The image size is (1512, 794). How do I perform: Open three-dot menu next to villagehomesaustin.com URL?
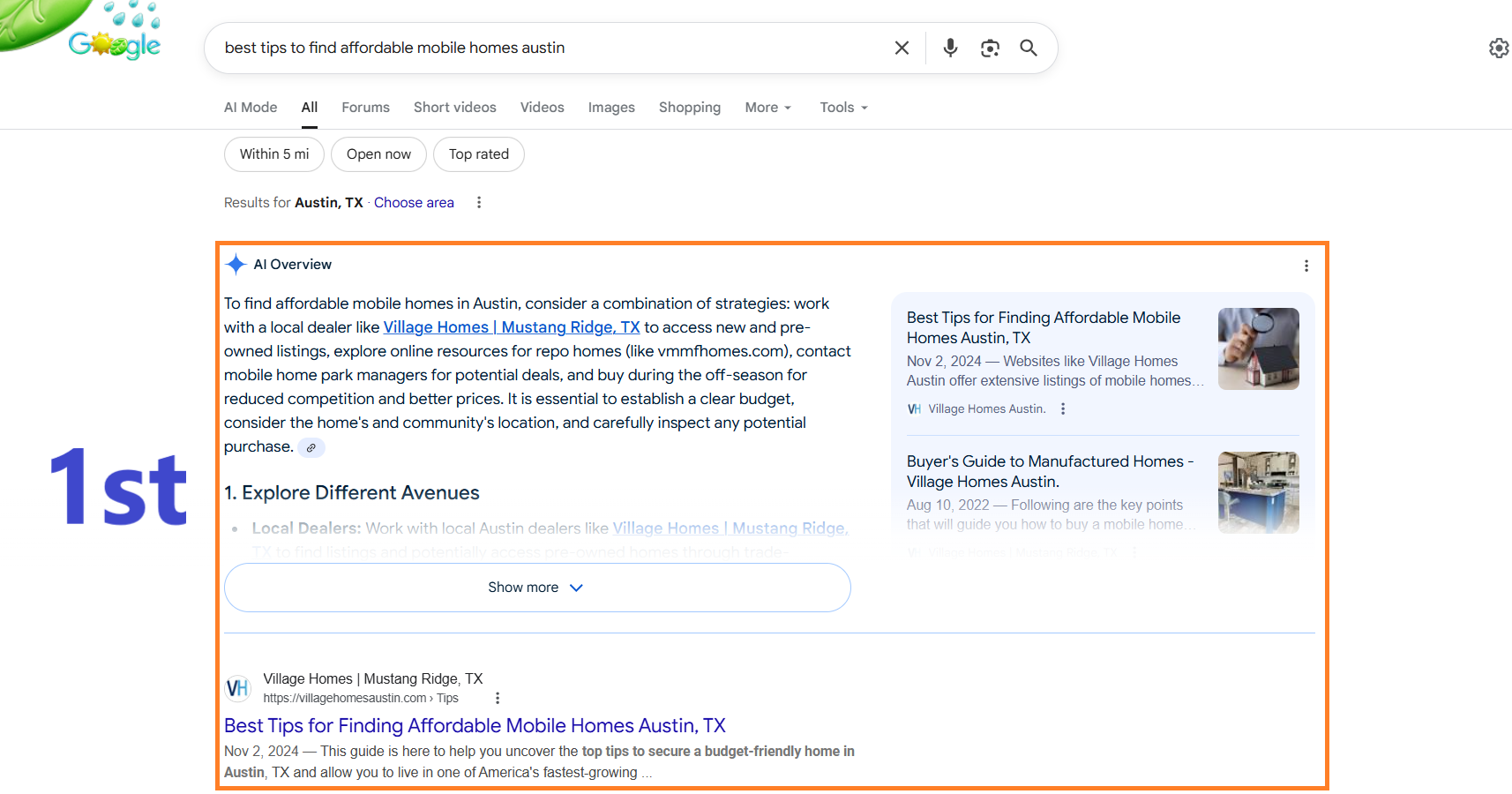tap(498, 698)
